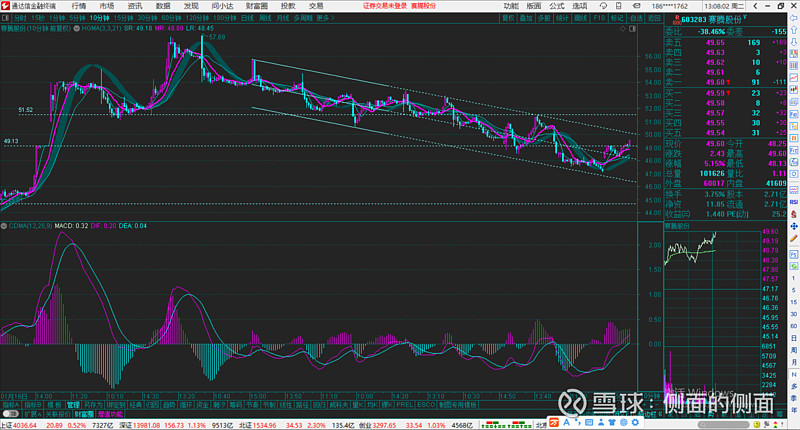Select the 模板 tab
The width and height of the screenshot is (800, 430).
(55, 404)
